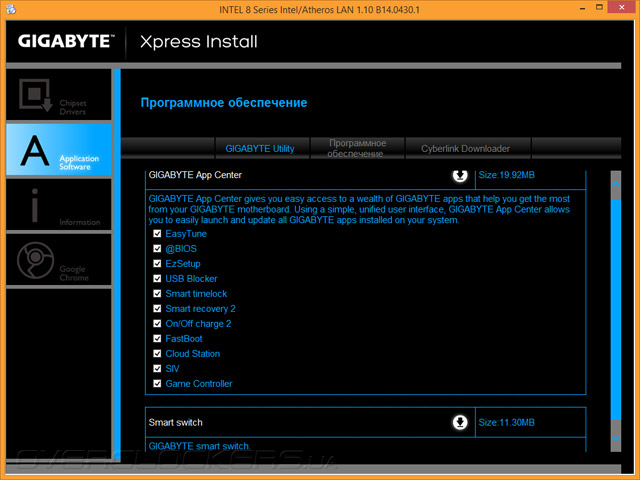This screenshot has height=480, width=640.
Task: Uncheck the SIV checkbox
Action: click(157, 369)
